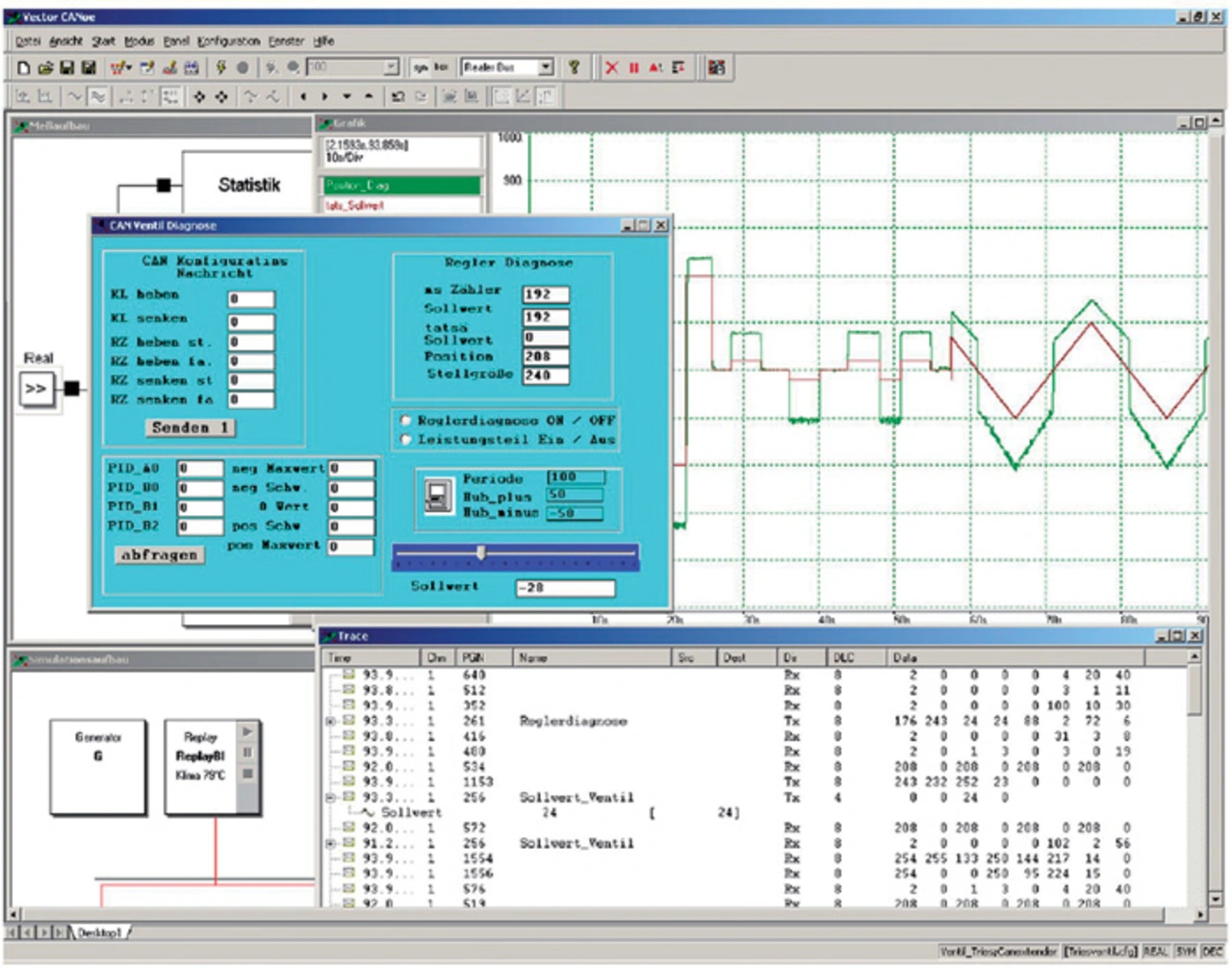
Task: Open the Realer Bus dropdown
Action: coord(546,67)
